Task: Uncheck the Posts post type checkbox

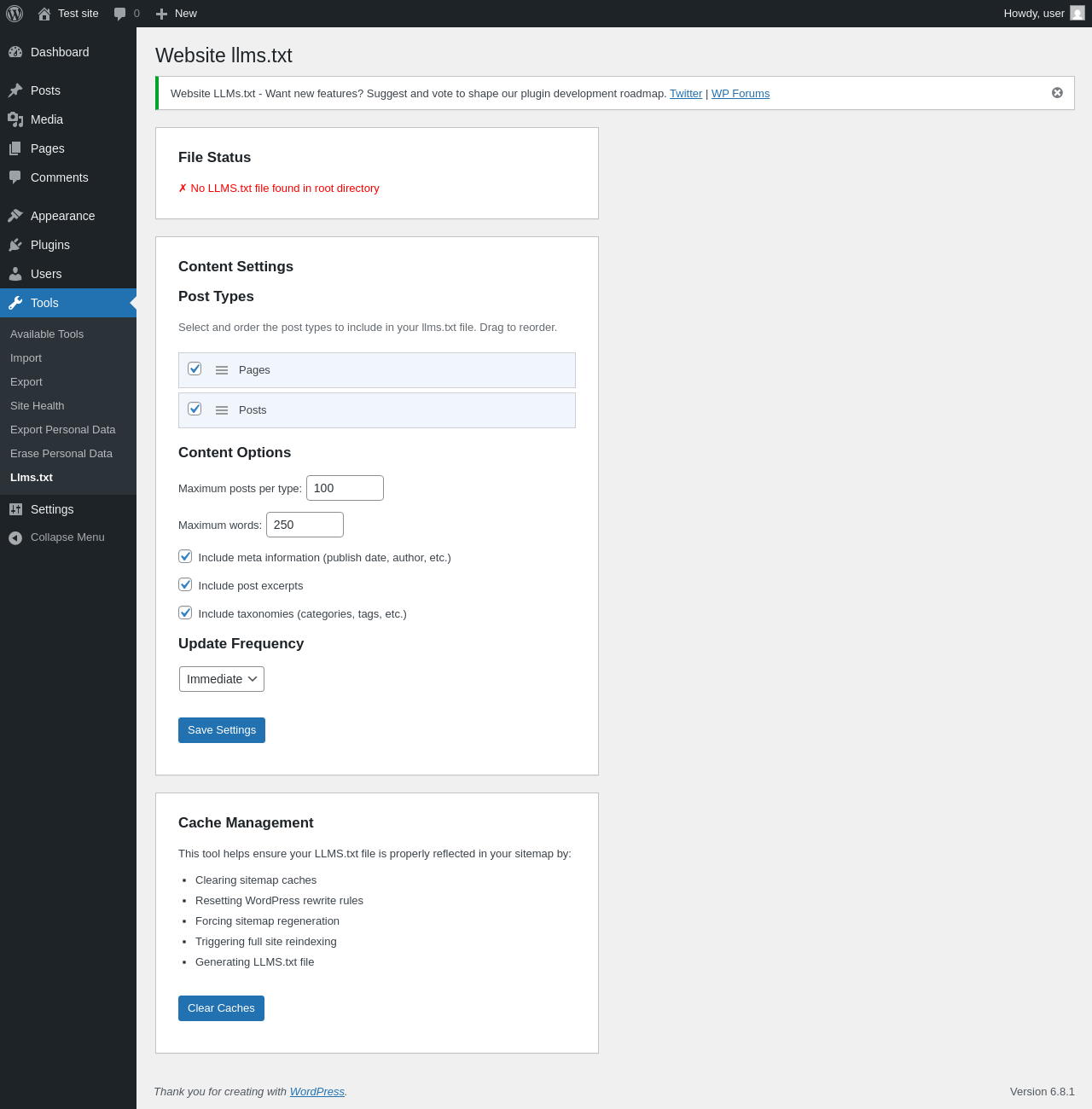Action: [x=195, y=409]
